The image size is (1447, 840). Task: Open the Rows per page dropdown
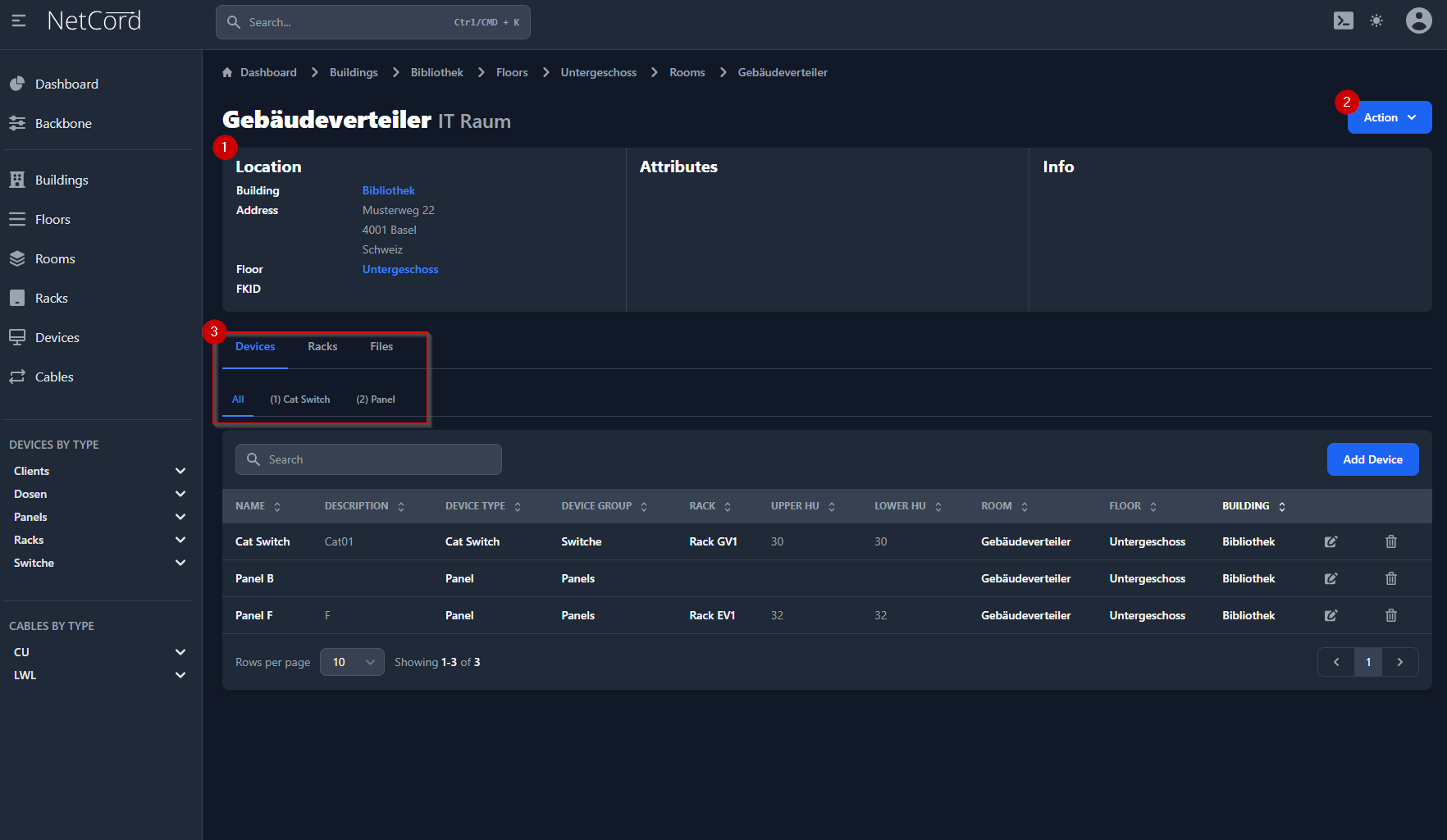pyautogui.click(x=352, y=662)
